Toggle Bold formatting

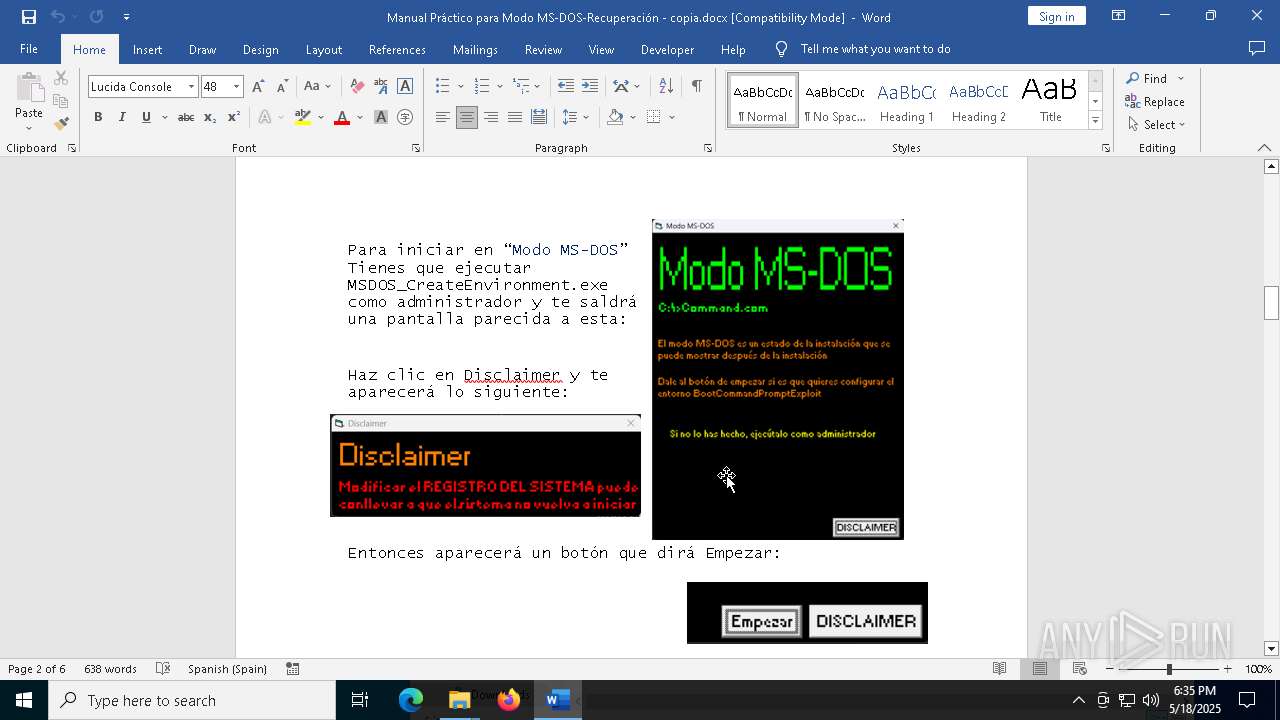pyautogui.click(x=98, y=117)
